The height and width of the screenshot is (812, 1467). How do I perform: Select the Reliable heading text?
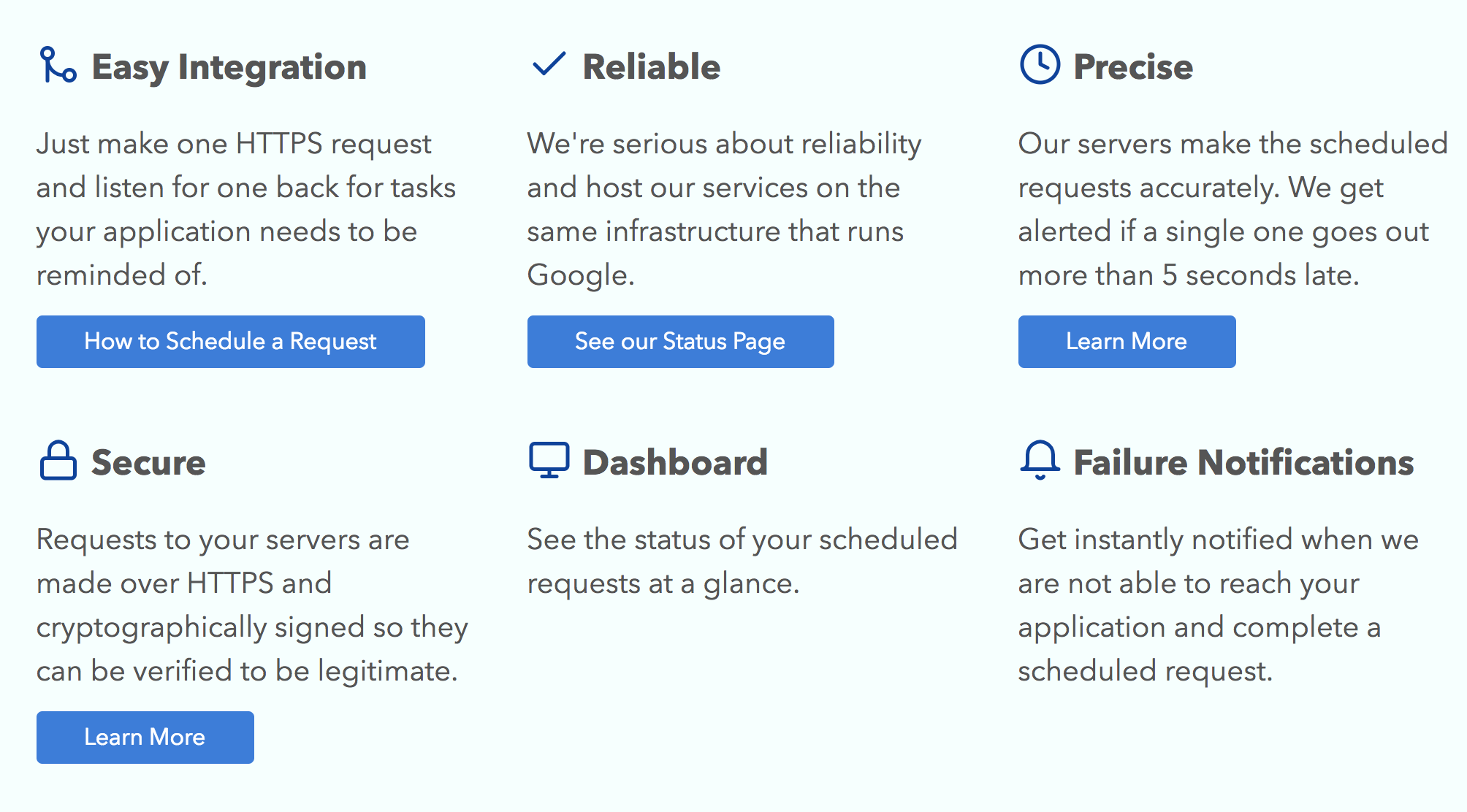tap(651, 67)
